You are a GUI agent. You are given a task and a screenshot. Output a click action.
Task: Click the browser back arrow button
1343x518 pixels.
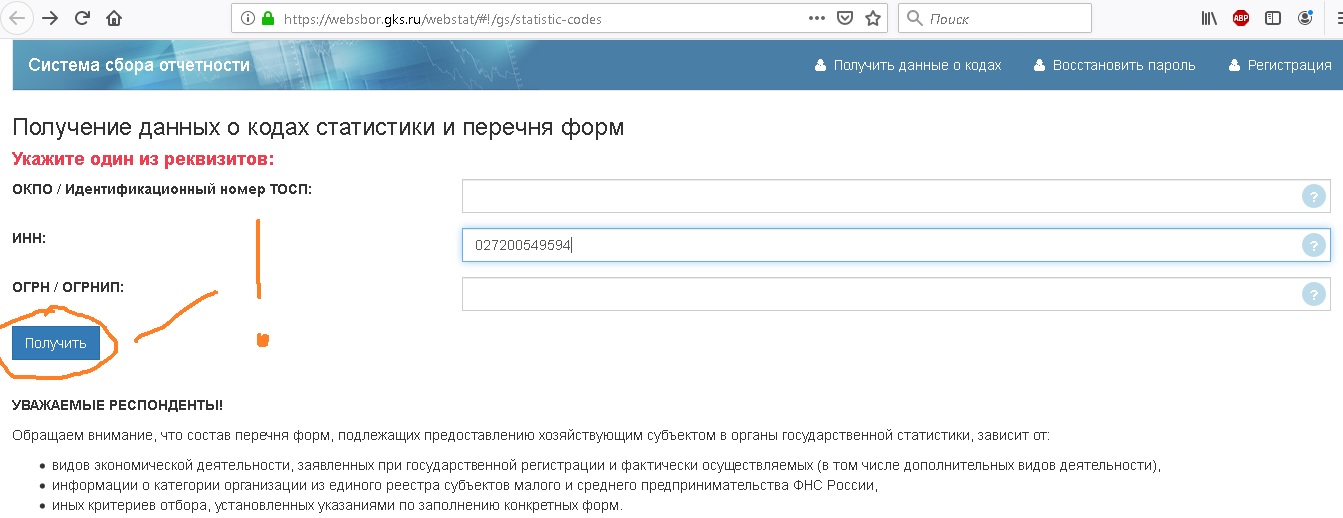(x=17, y=18)
